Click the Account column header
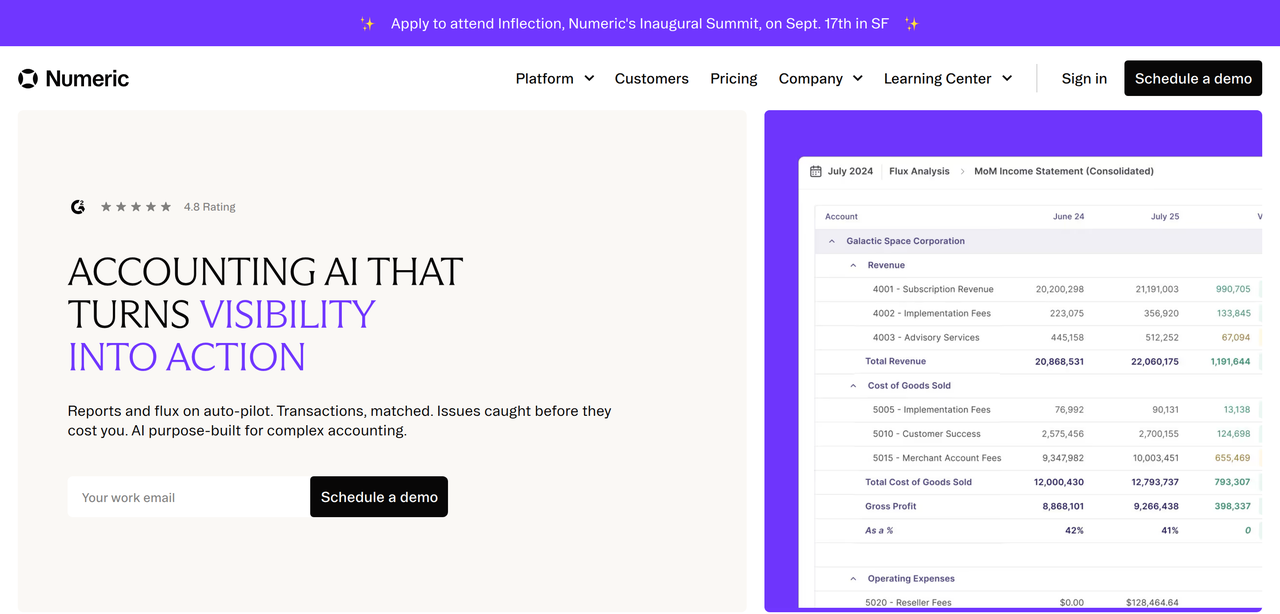This screenshot has height=614, width=1280. tap(841, 216)
